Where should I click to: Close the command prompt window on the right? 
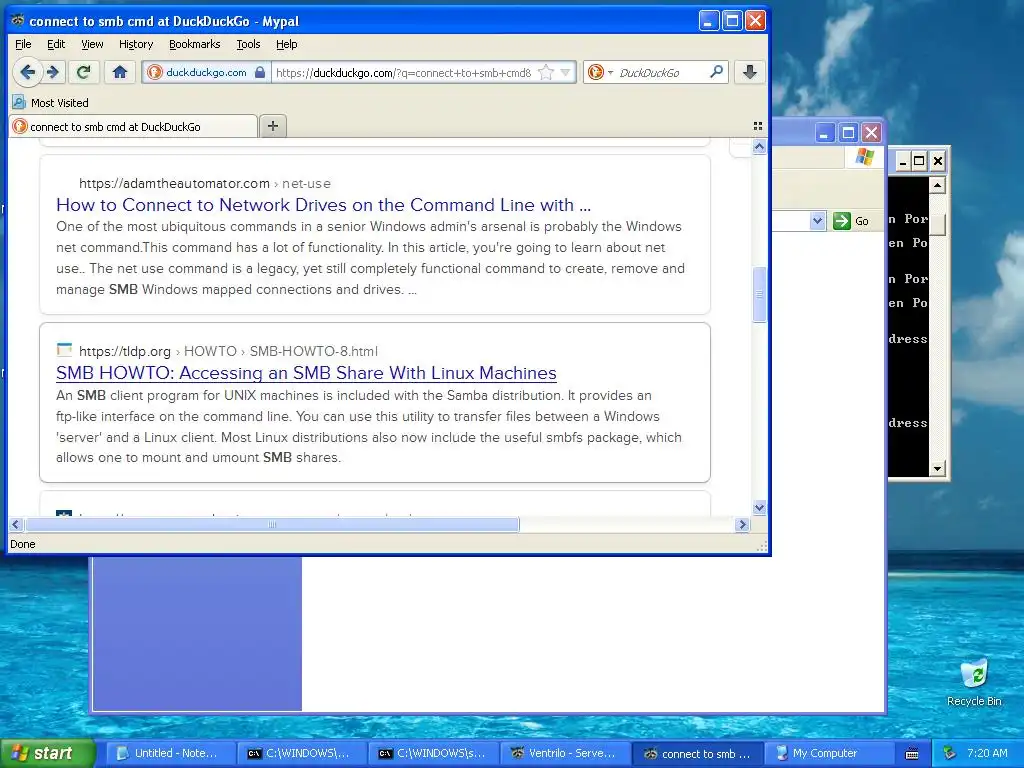937,161
